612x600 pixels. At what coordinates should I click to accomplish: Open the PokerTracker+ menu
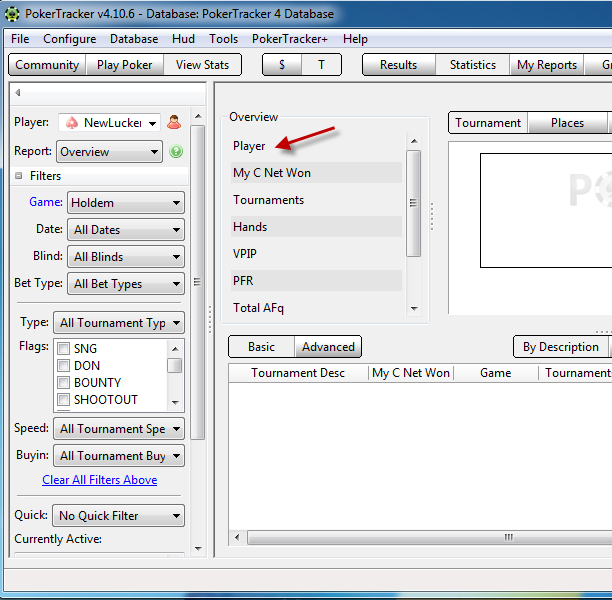pyautogui.click(x=290, y=39)
